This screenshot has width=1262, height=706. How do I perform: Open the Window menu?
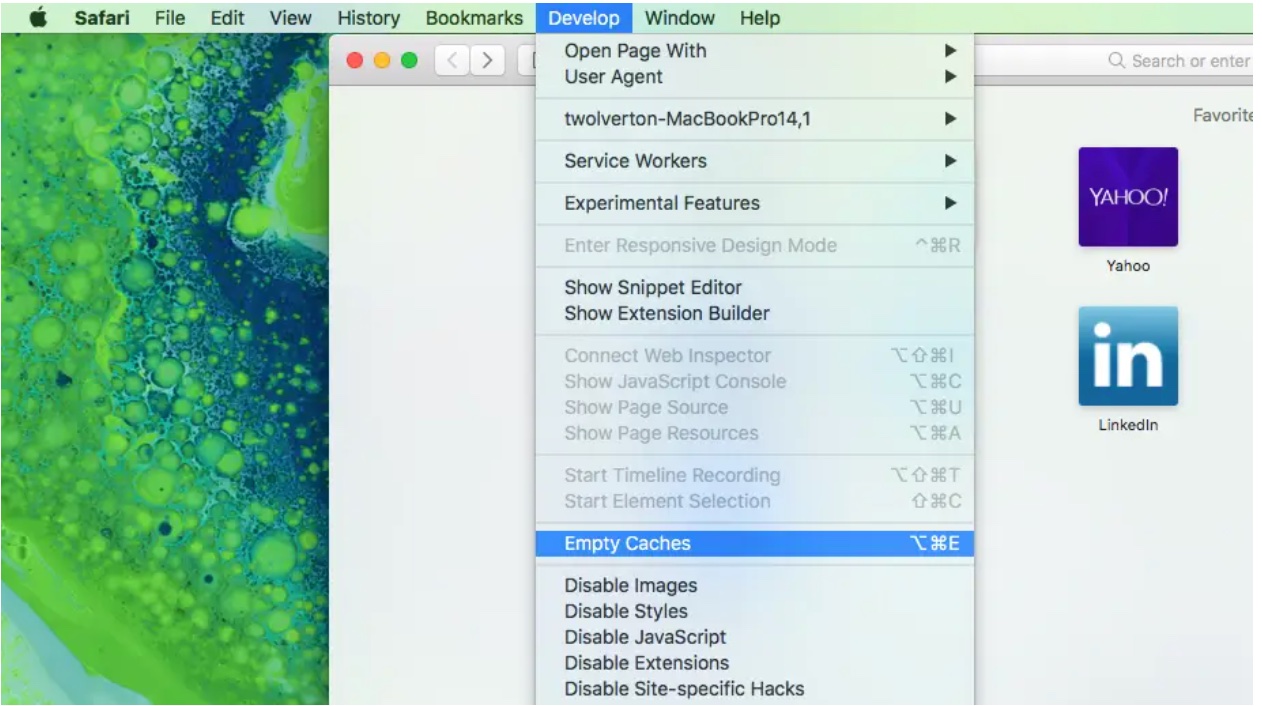click(x=680, y=18)
